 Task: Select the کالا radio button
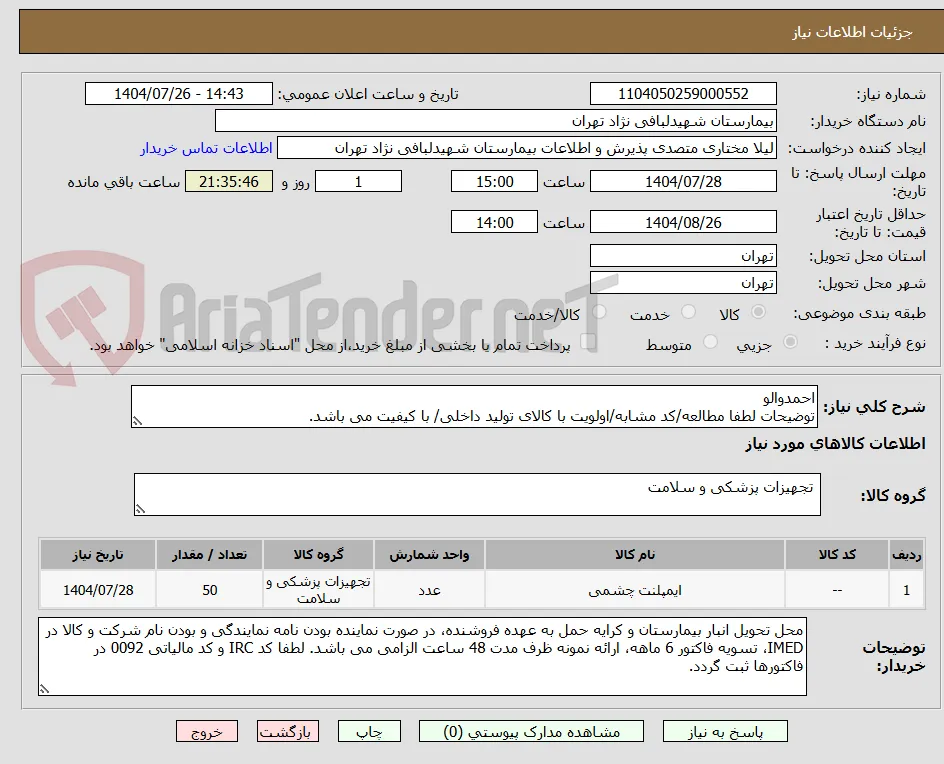pyautogui.click(x=759, y=312)
